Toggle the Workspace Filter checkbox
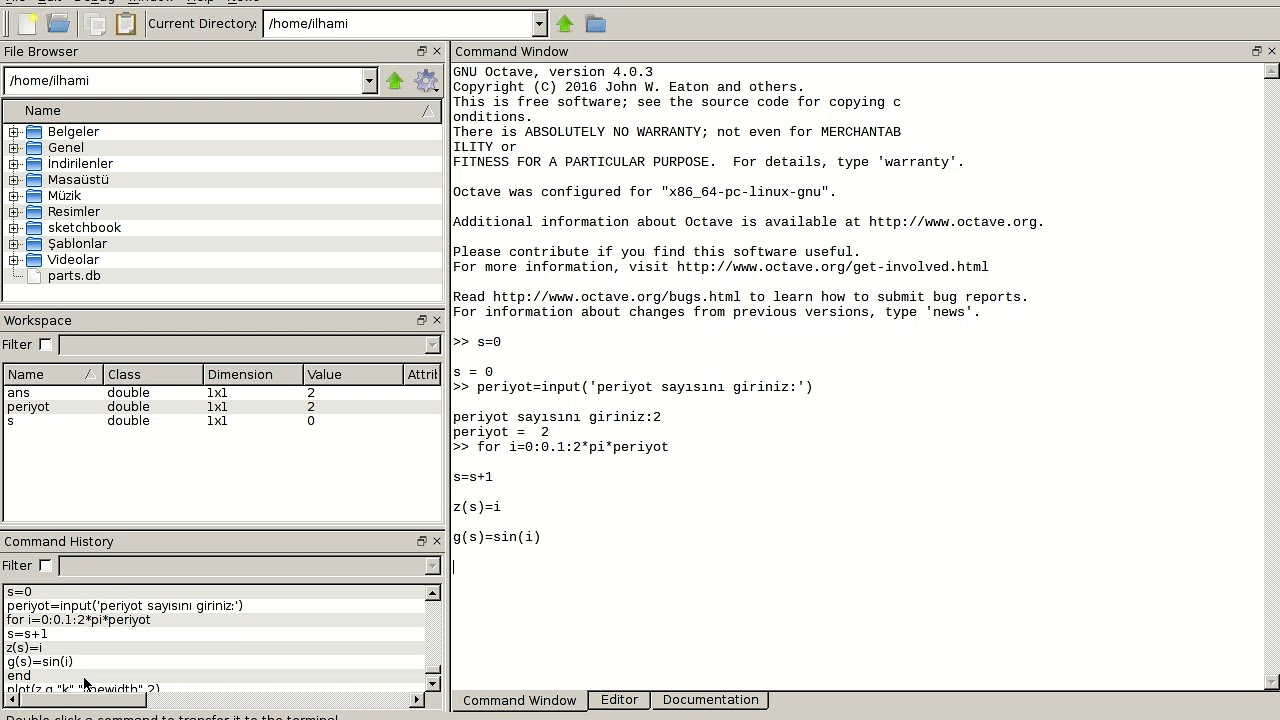 click(45, 344)
